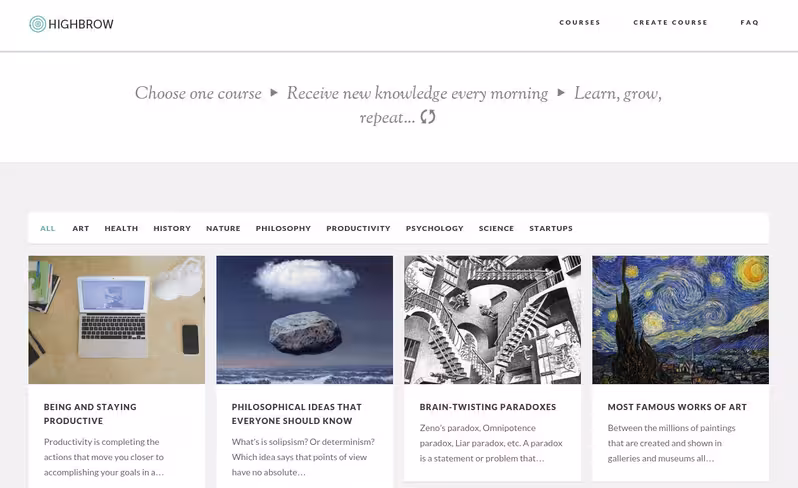798x488 pixels.
Task: Filter courses by Startups
Action: click(551, 228)
